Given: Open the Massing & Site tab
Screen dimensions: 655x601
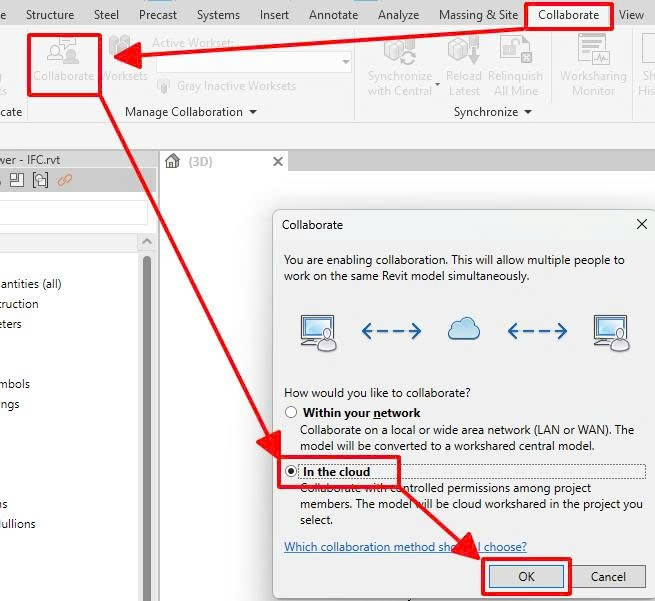Looking at the screenshot, I should pyautogui.click(x=478, y=15).
